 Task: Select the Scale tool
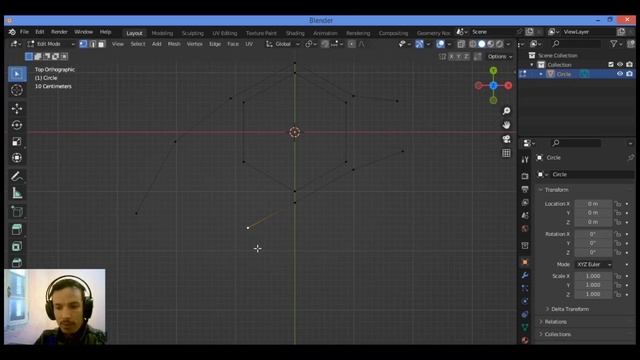pos(17,142)
